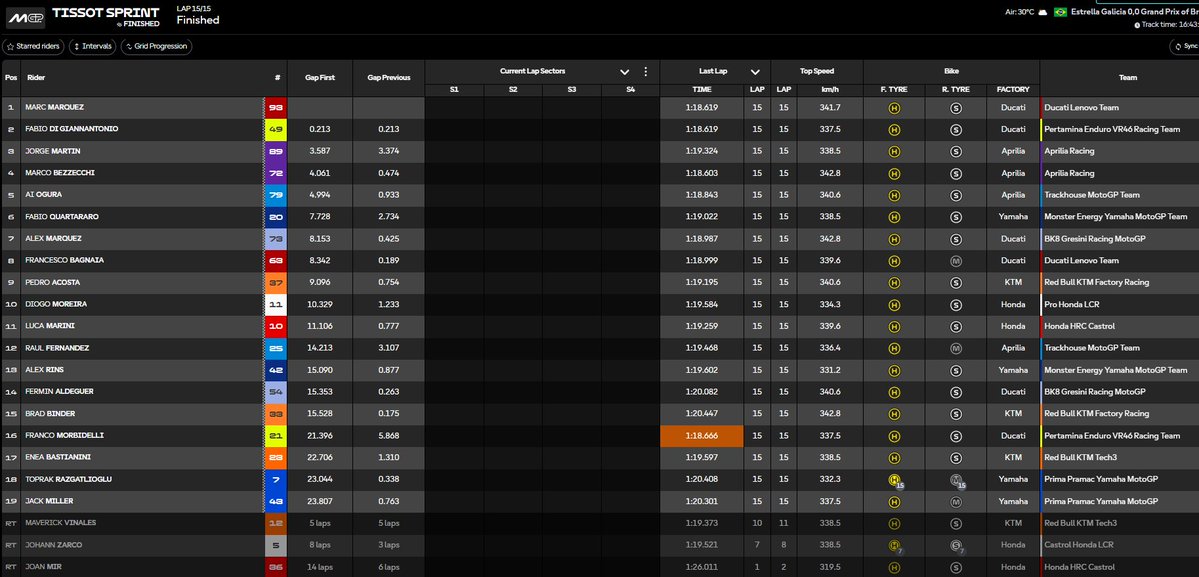
Task: Click Francesco Bagnaia rear tyre M icon
Action: point(955,261)
